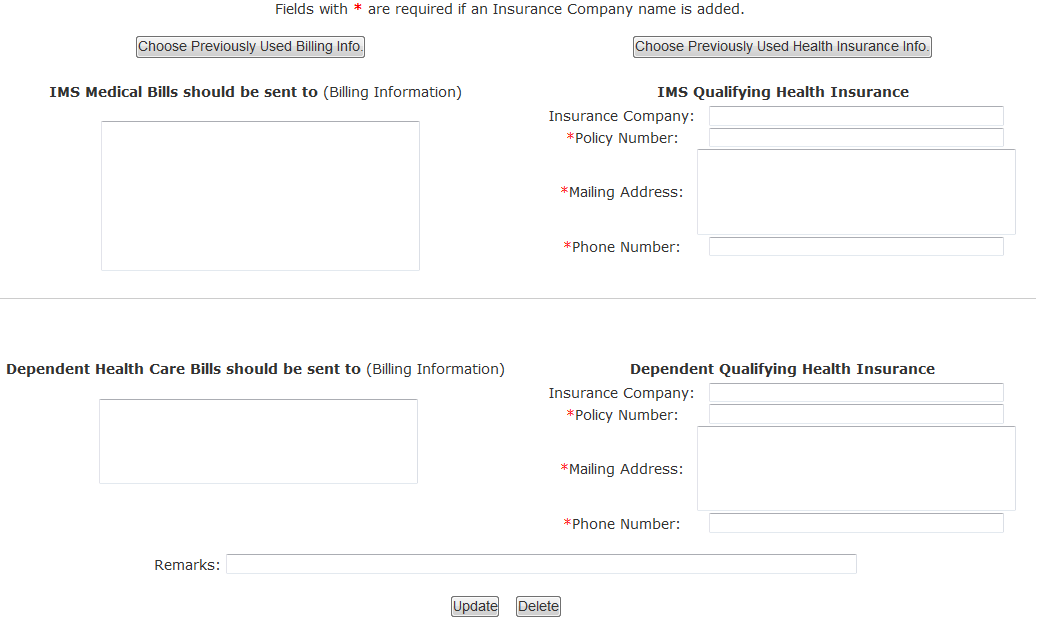
Task: Focus the IMS Medical Bills billing text area
Action: (x=260, y=195)
